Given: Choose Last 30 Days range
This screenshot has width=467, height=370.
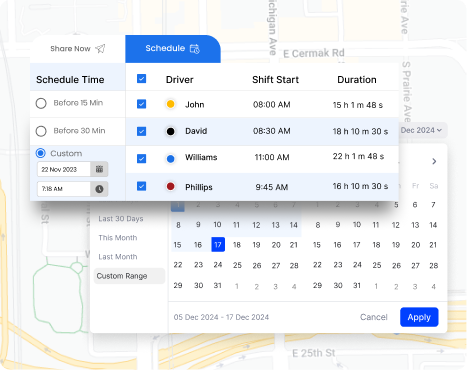Looking at the screenshot, I should [121, 219].
